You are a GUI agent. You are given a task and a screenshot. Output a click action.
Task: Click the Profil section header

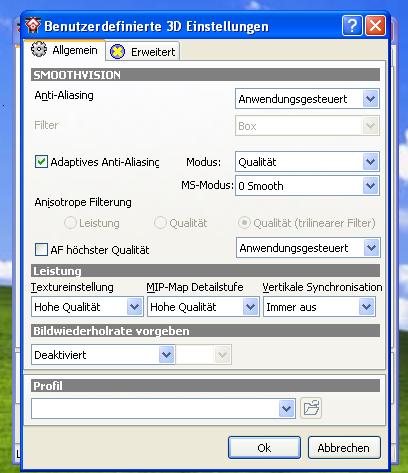click(x=205, y=385)
